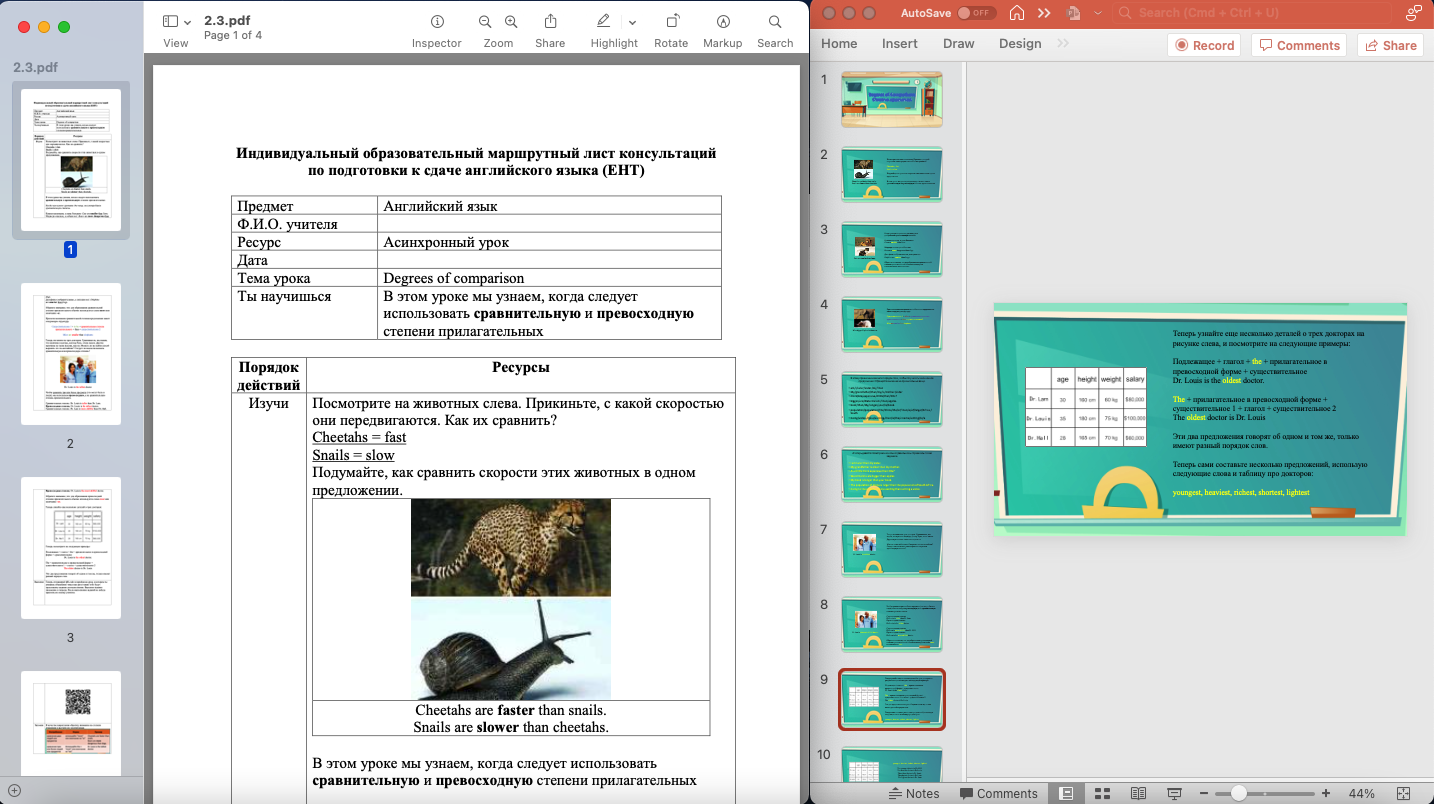This screenshot has height=804, width=1434.
Task: Start slide show from status bar
Action: click(1174, 793)
